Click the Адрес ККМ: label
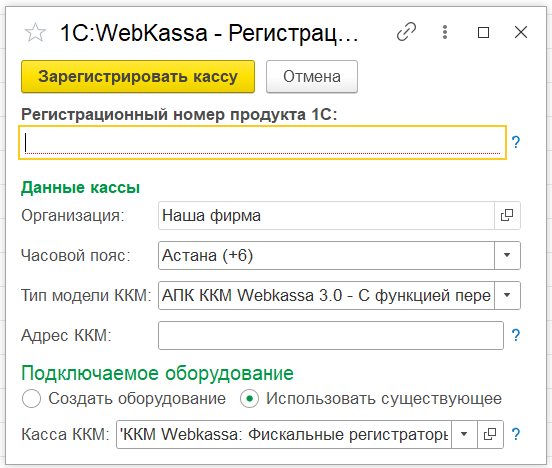Image resolution: width=552 pixels, height=468 pixels. [66, 335]
